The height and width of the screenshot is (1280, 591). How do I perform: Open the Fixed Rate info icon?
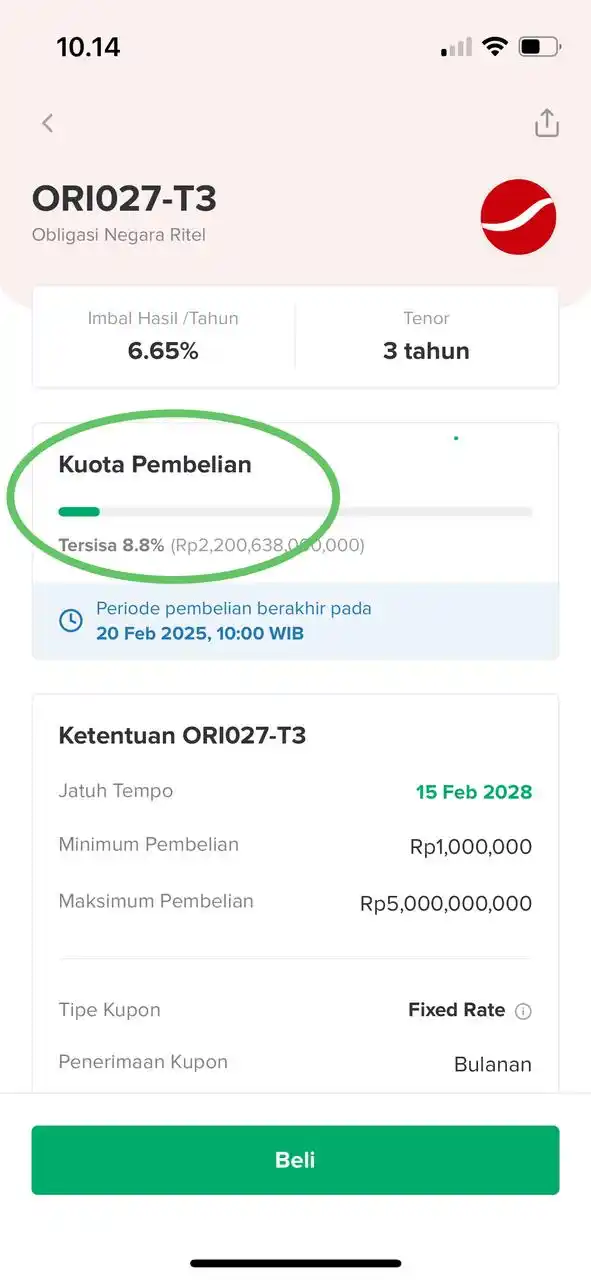(523, 1011)
